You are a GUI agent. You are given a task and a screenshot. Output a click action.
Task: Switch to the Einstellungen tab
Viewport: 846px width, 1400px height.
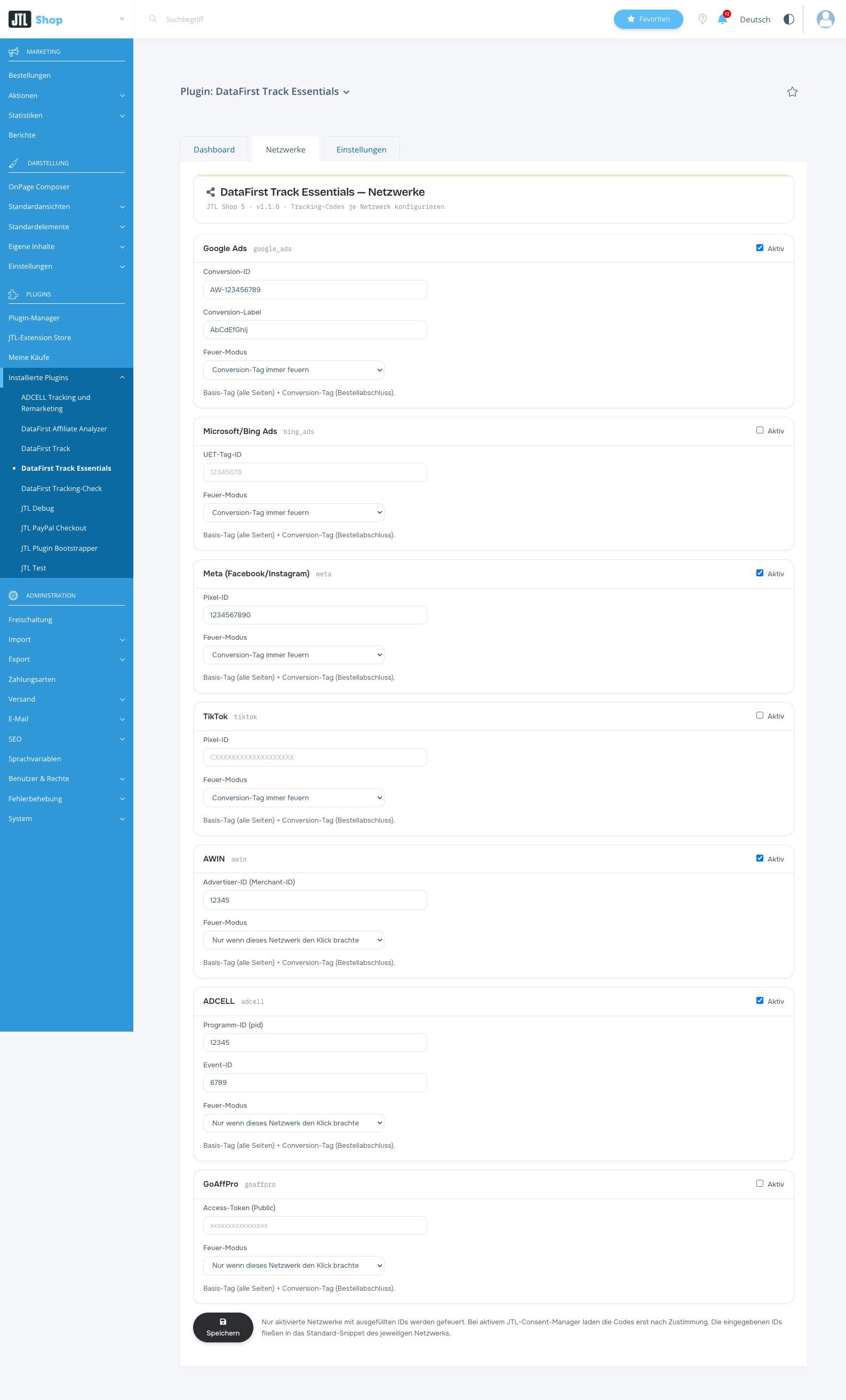[x=361, y=149]
